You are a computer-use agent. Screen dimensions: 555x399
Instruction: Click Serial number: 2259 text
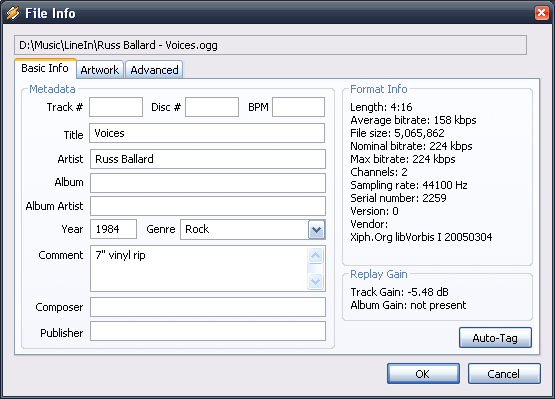click(x=398, y=198)
